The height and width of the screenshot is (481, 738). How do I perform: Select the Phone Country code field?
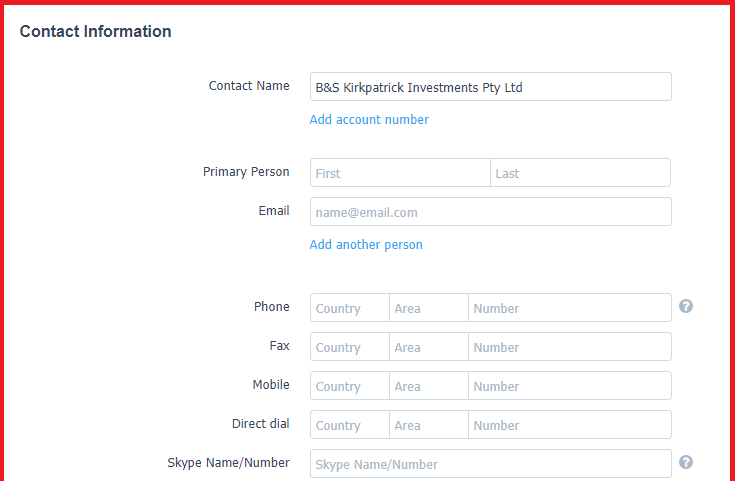point(350,308)
